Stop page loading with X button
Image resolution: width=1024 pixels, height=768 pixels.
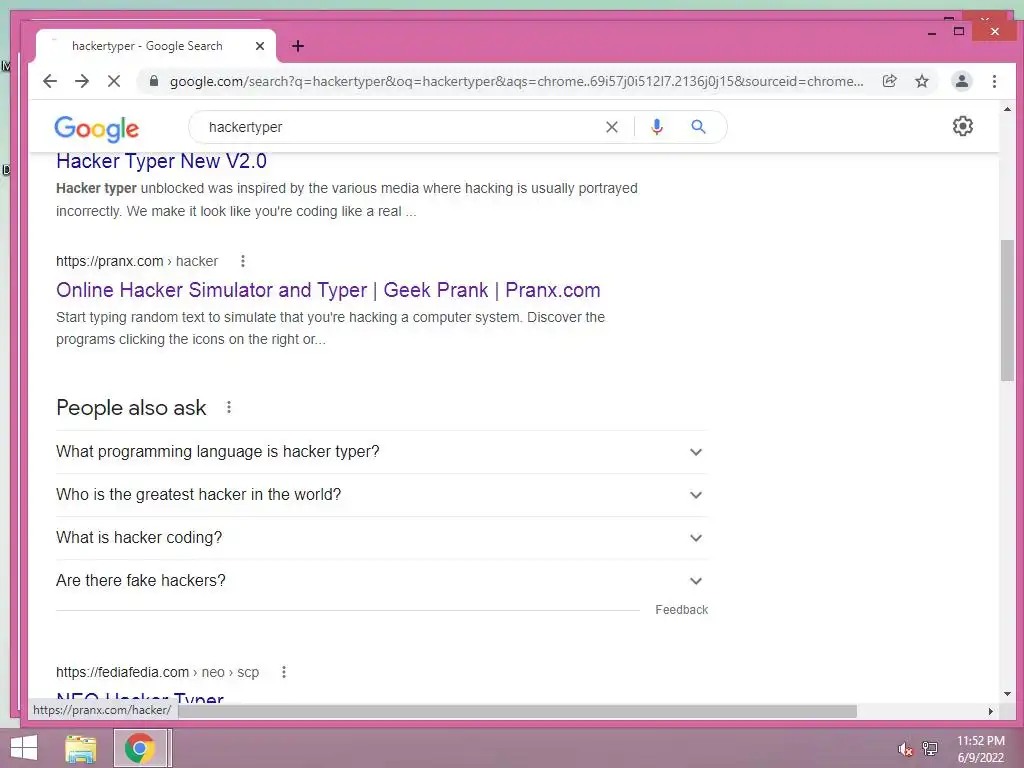(x=114, y=81)
